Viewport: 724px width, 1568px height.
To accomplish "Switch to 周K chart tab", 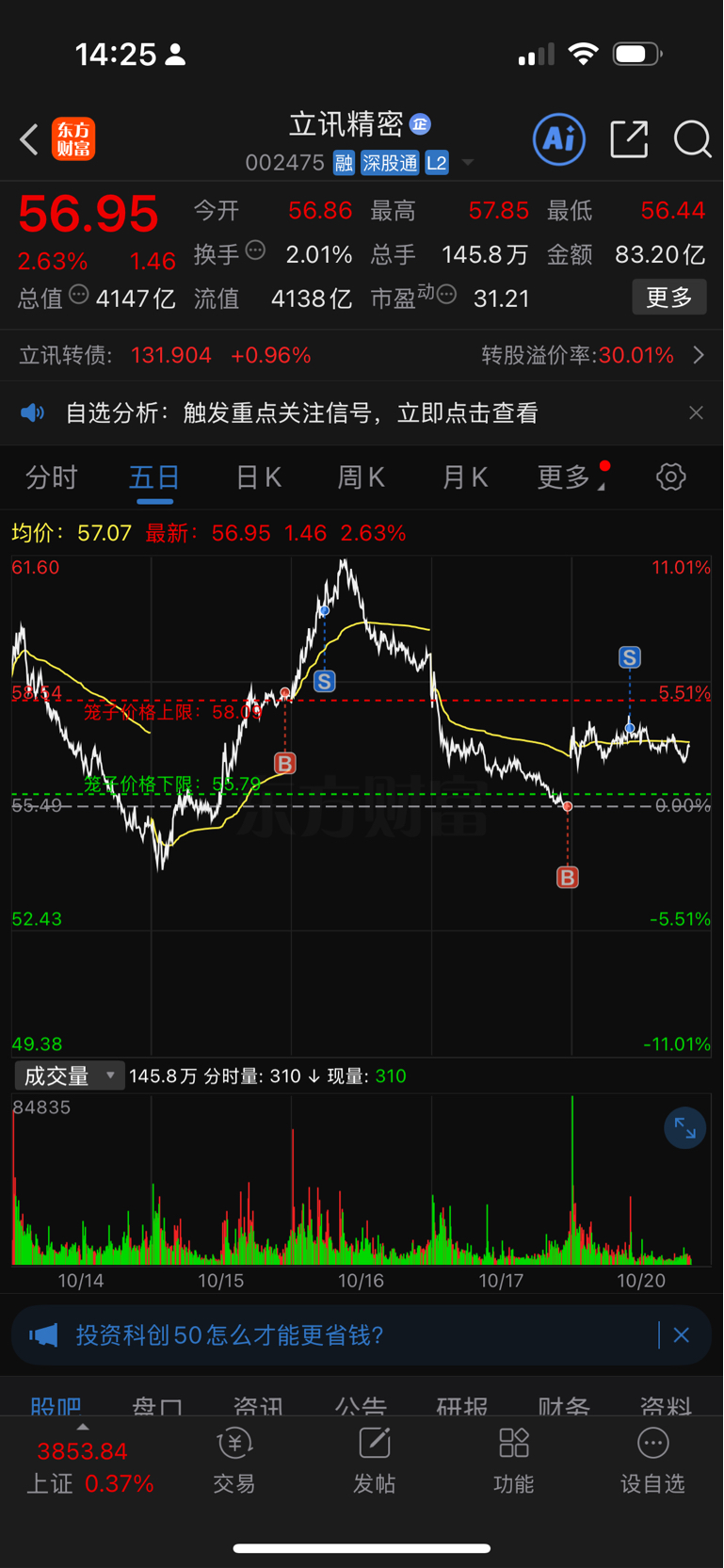I will point(362,477).
